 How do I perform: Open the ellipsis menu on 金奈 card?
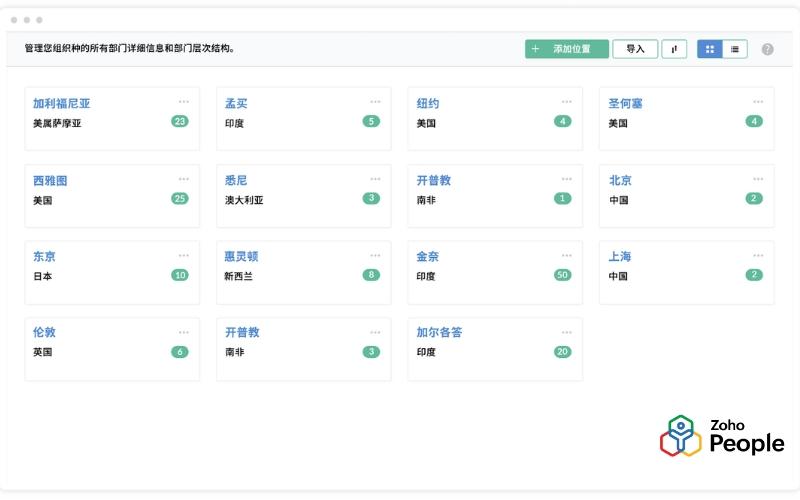(567, 255)
